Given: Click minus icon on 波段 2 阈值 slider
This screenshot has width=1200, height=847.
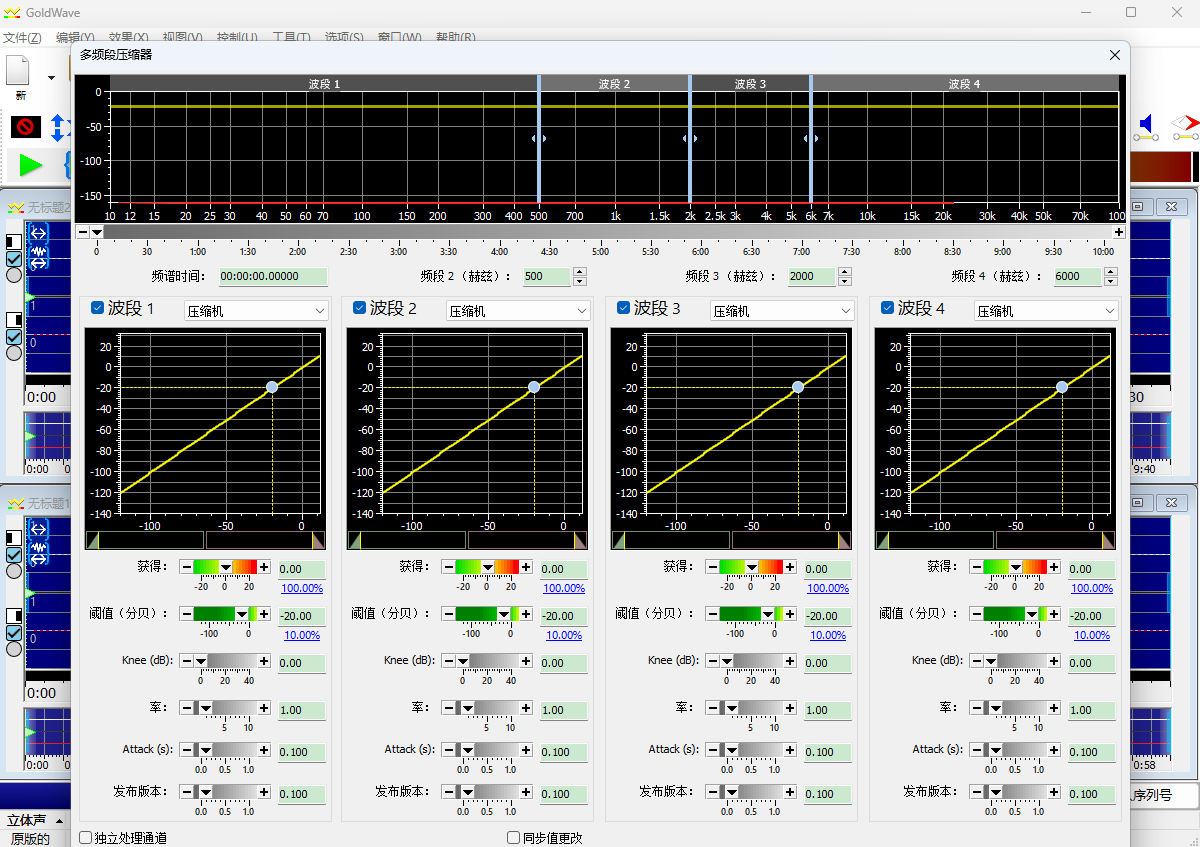Looking at the screenshot, I should [448, 614].
